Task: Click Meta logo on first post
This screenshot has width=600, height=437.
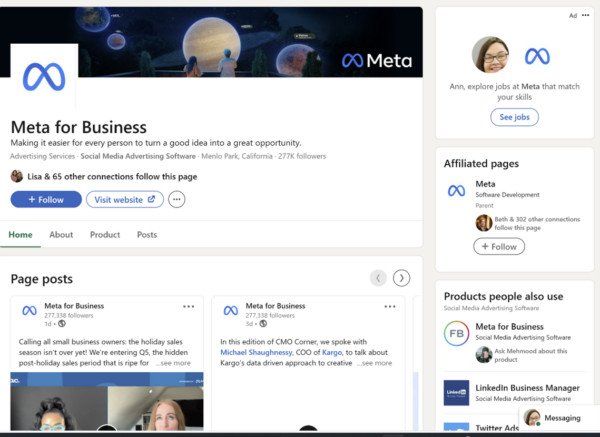Action: [29, 310]
